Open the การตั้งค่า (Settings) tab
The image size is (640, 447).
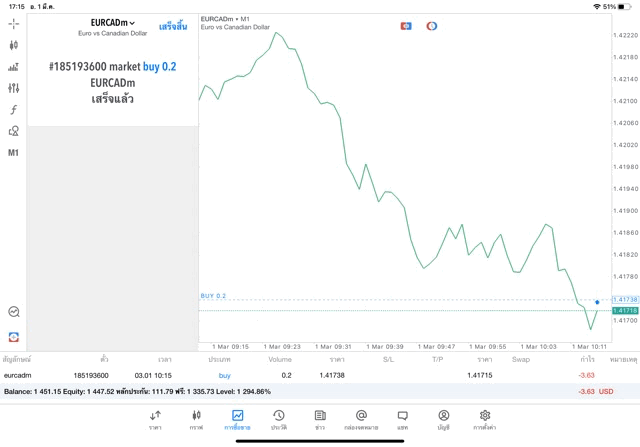(485, 420)
